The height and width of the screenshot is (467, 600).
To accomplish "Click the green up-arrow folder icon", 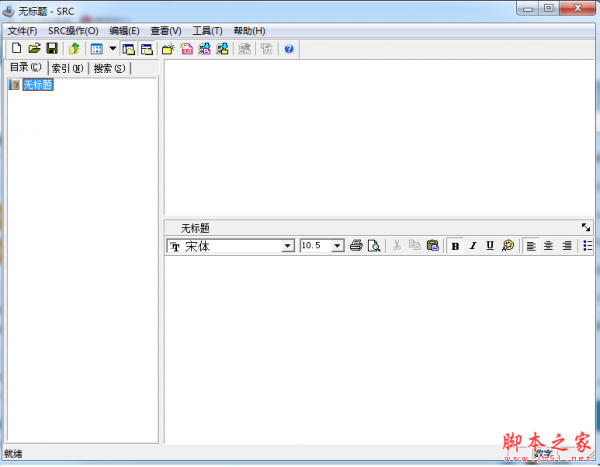I will 74,49.
